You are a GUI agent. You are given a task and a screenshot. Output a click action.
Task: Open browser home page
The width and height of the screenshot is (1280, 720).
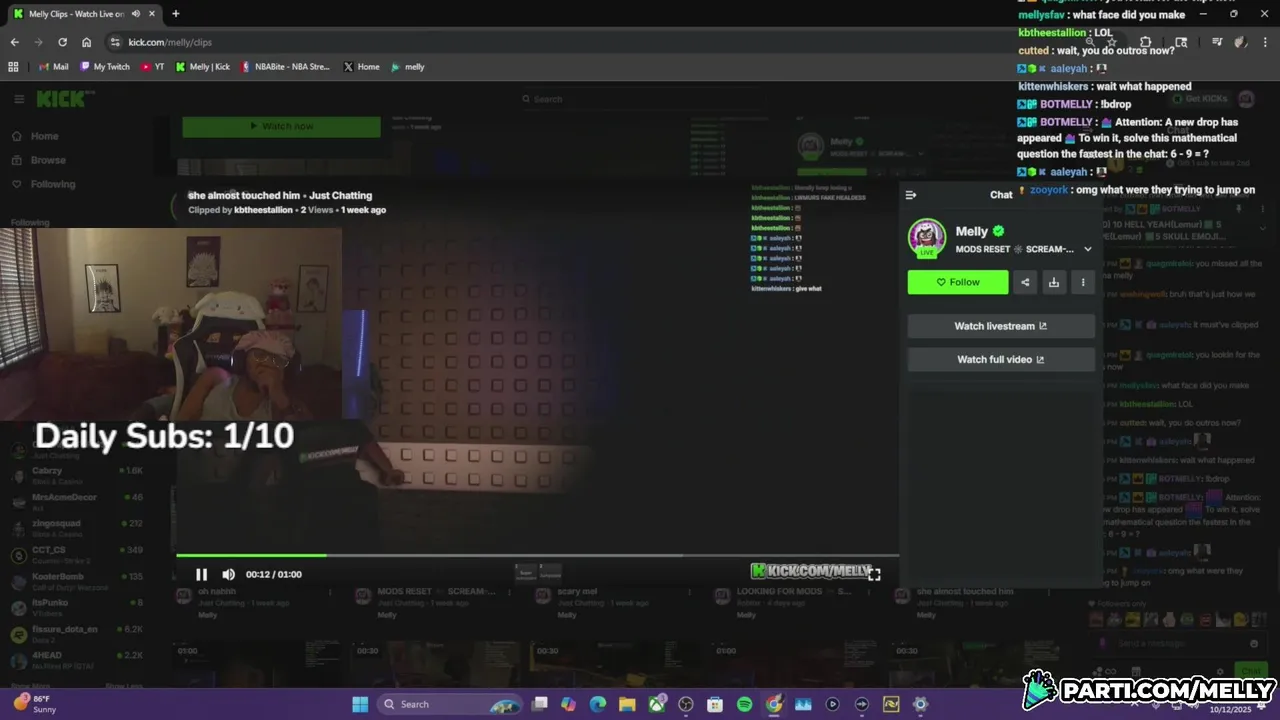click(x=86, y=42)
